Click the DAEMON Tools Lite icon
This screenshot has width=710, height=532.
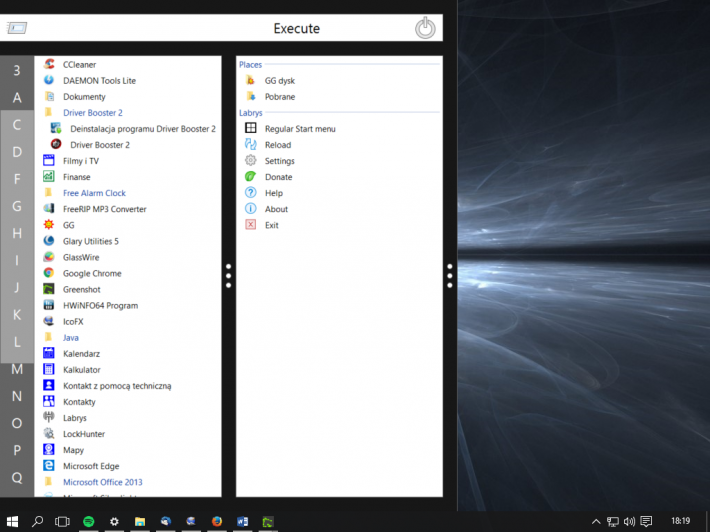coord(49,80)
